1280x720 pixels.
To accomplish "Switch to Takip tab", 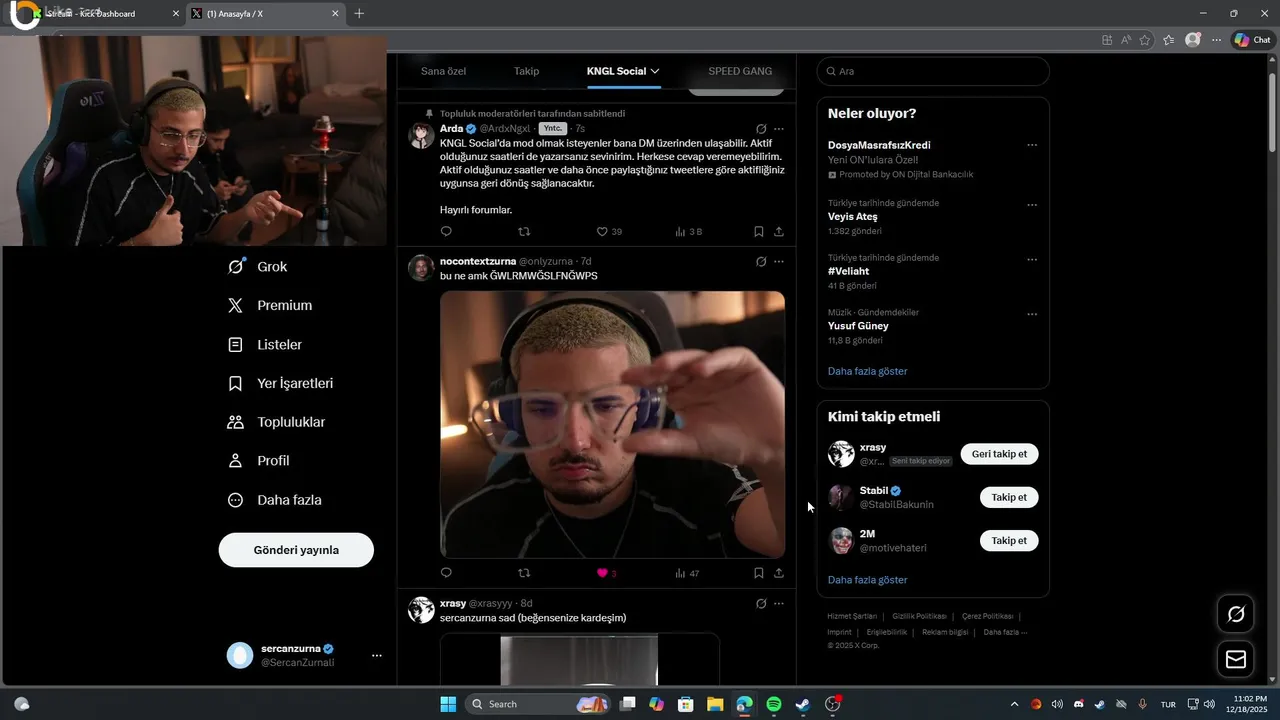I will [x=526, y=71].
